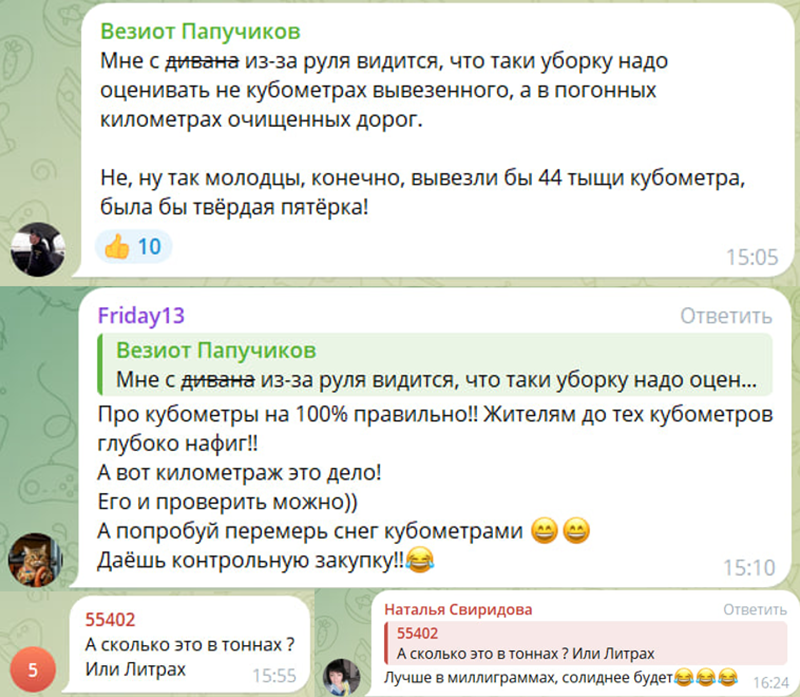Open Наталья Свиридова's avatar photo
This screenshot has width=800, height=697.
(342, 677)
